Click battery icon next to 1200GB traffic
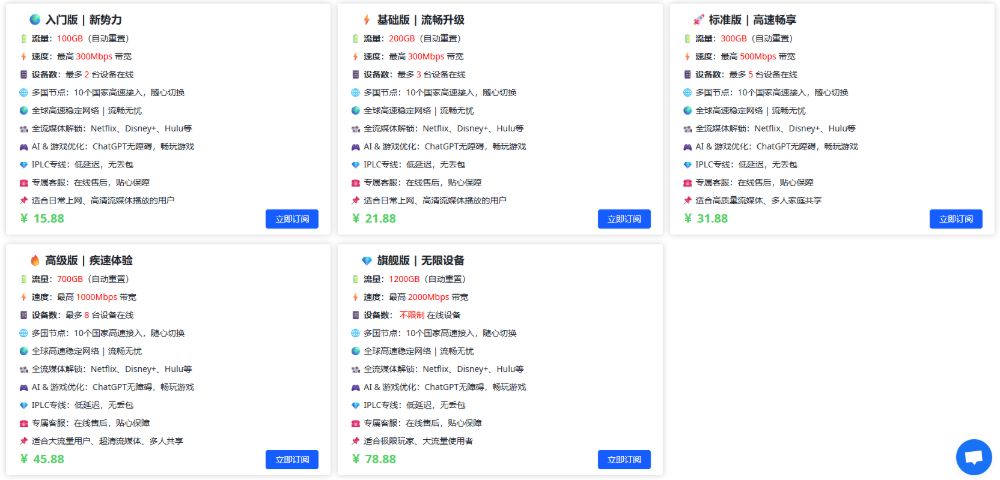Screen dimensions: 1000x480 [x=356, y=279]
